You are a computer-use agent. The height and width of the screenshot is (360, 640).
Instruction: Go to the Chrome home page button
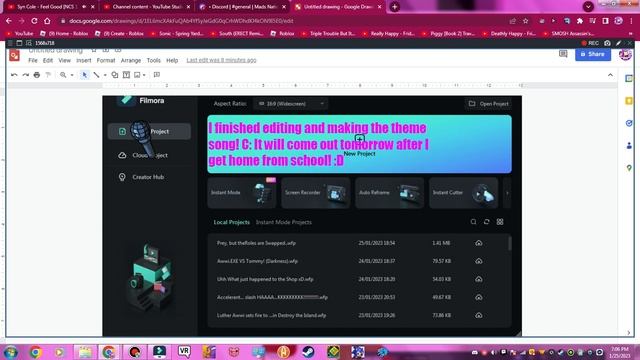pyautogui.click(x=47, y=21)
